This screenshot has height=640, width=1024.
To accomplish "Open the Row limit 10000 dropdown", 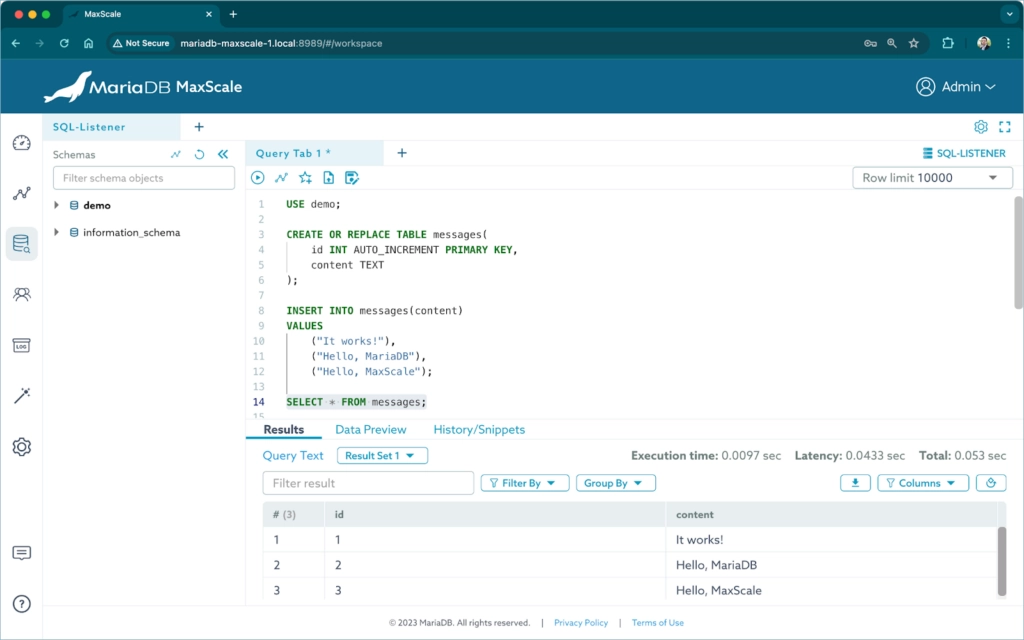I will tap(932, 178).
